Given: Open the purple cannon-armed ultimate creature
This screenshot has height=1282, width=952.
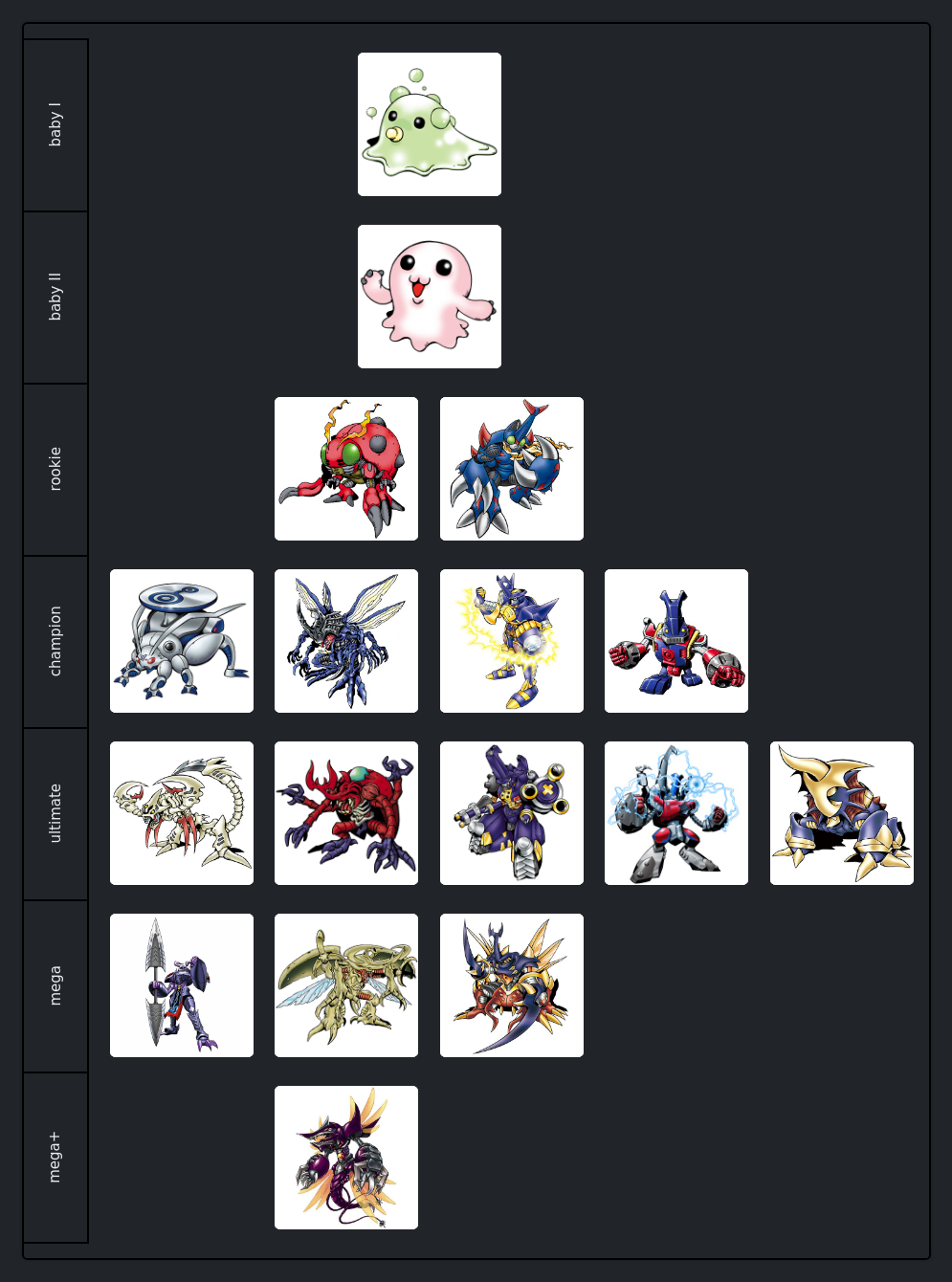Looking at the screenshot, I should click(x=512, y=813).
